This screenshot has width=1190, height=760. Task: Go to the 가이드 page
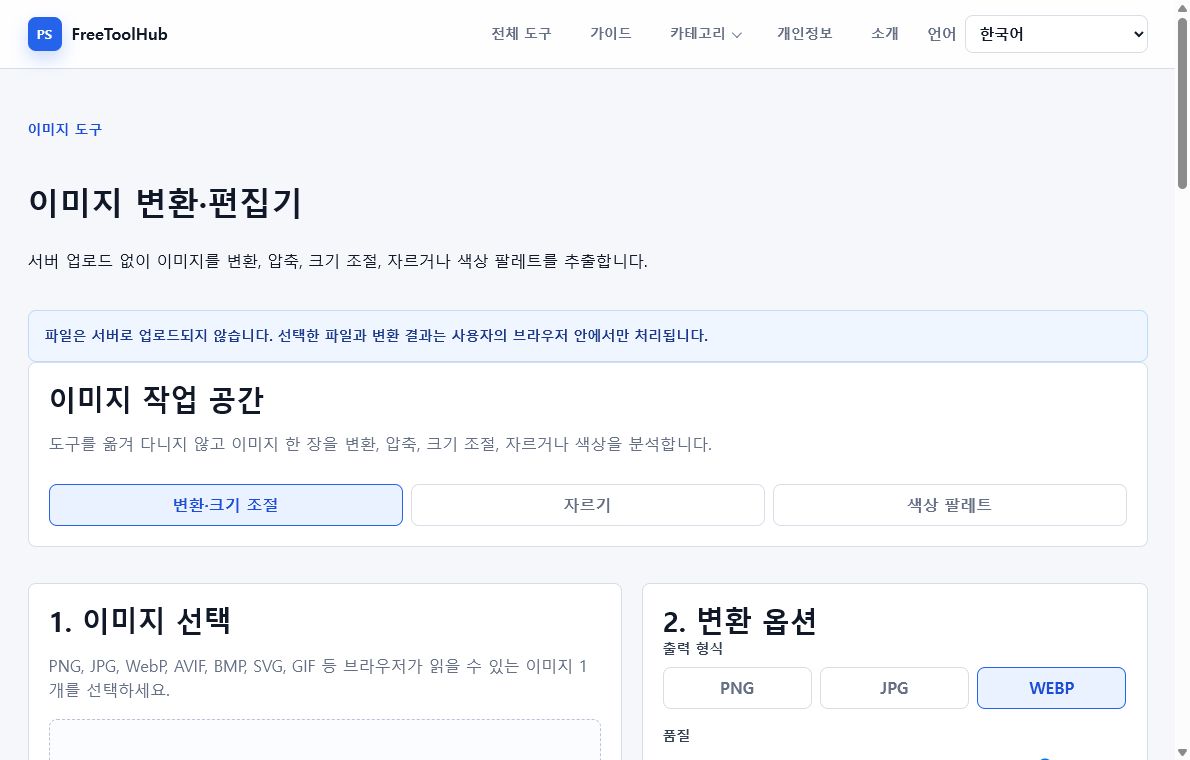click(611, 33)
